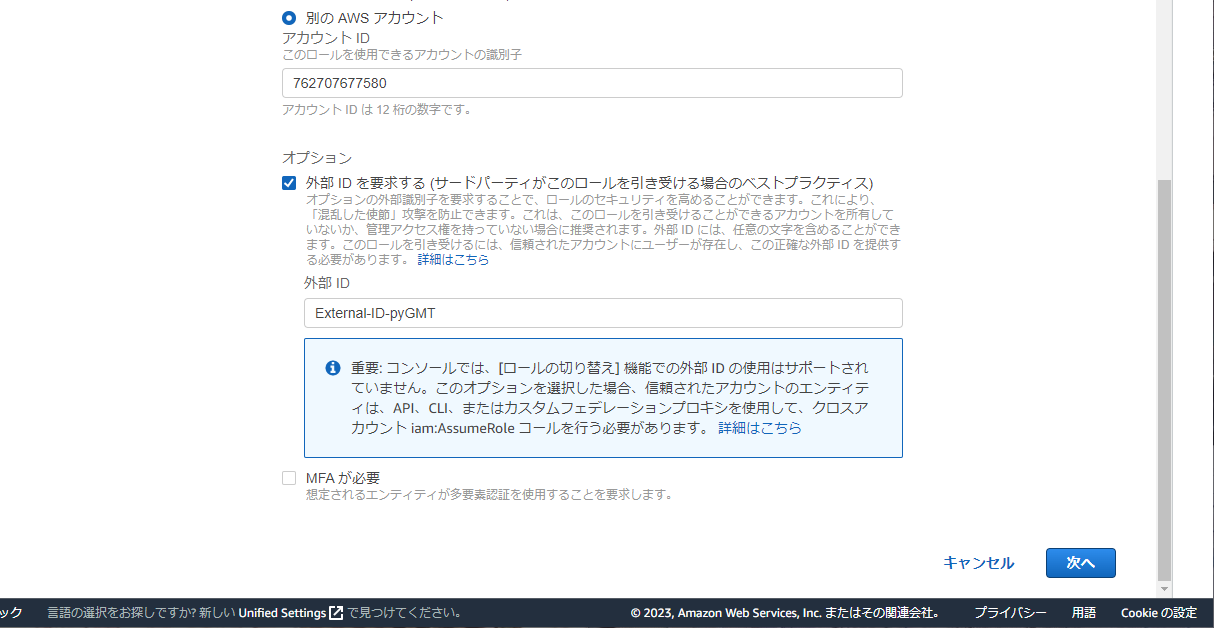
Task: Click the page vertical scrollbar thumb
Action: [1164, 380]
